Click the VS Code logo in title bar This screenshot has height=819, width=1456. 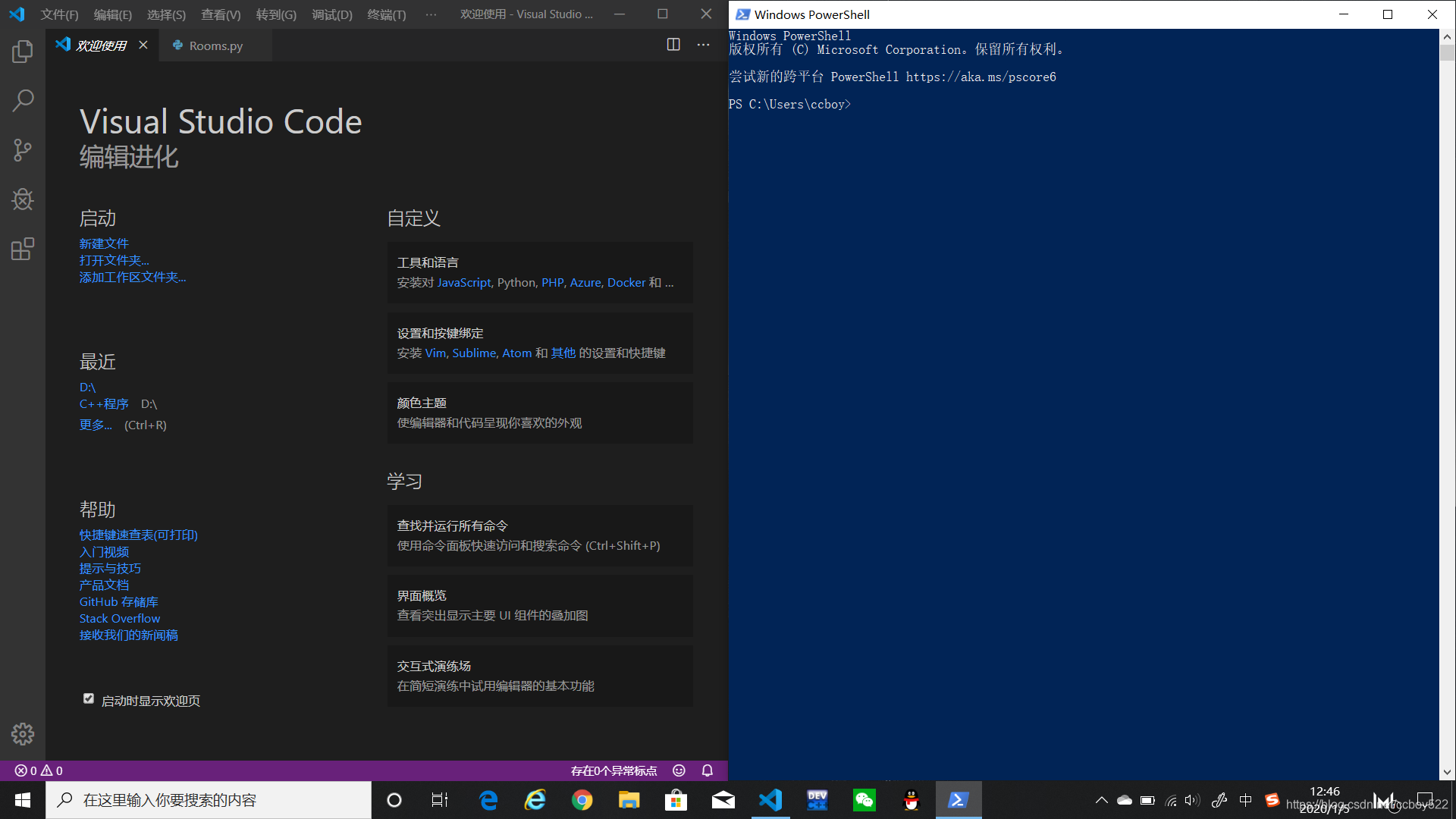(x=17, y=14)
